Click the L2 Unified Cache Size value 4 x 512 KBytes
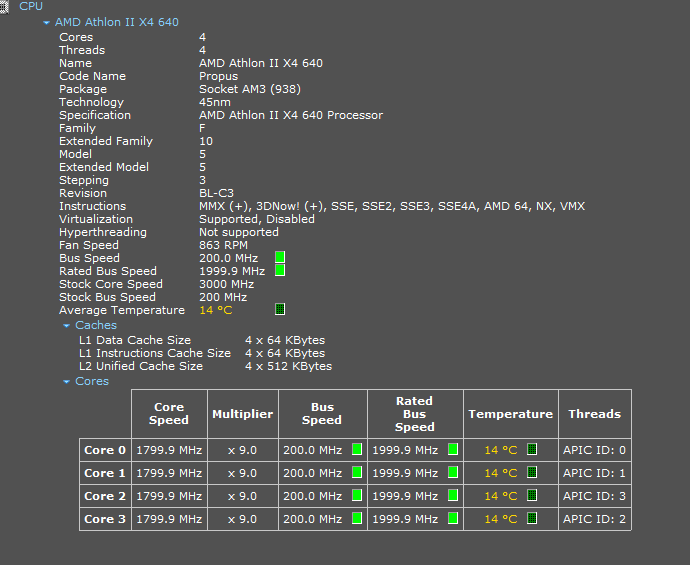This screenshot has height=565, width=690. [289, 366]
